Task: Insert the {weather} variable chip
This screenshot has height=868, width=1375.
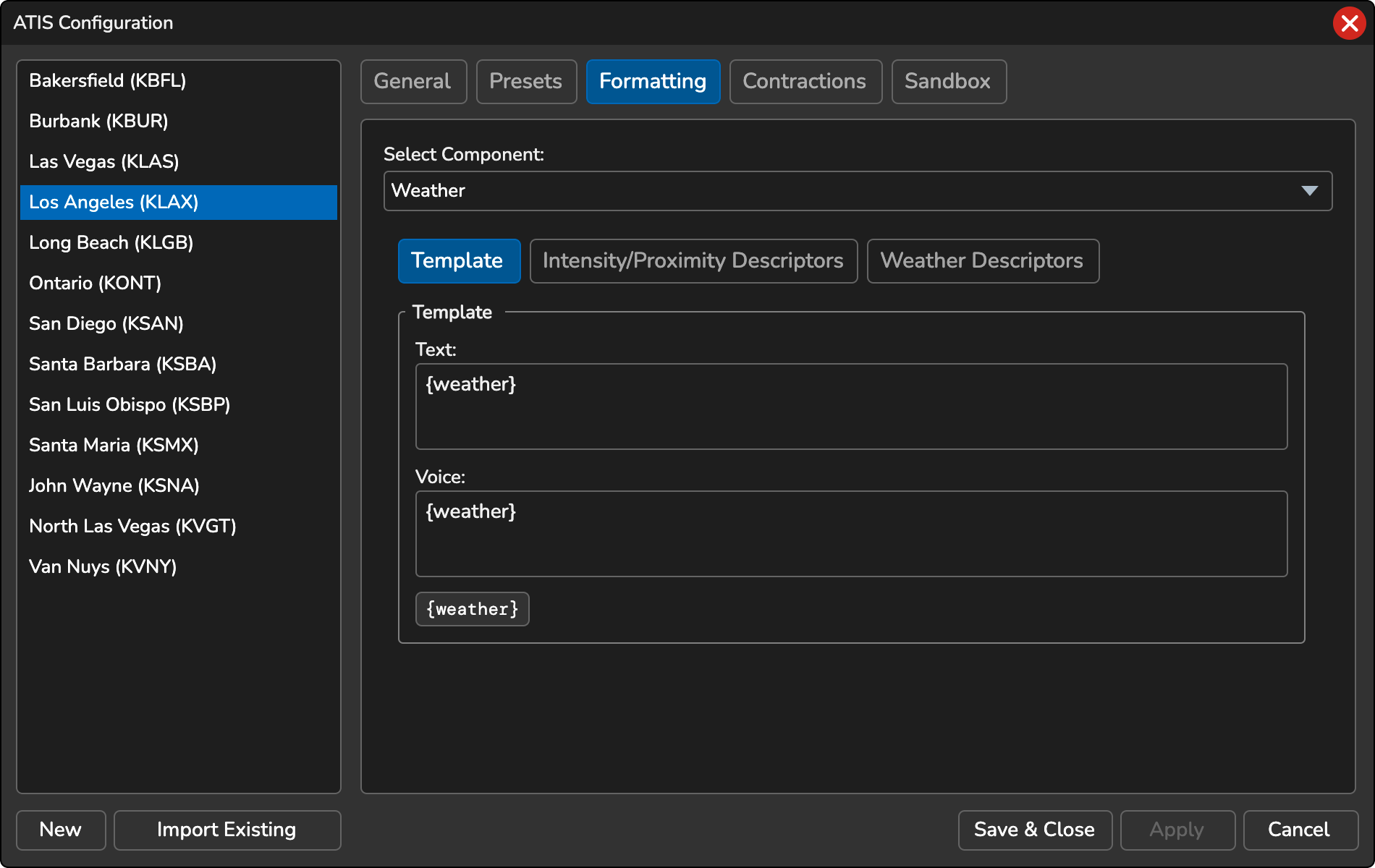Action: (x=472, y=609)
